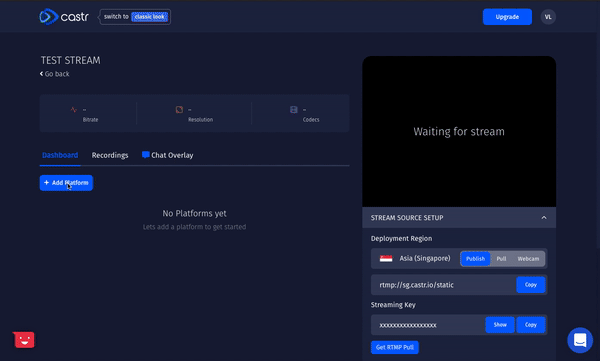Screen dimensions: 600x361
Task: Click the Waiting for stream preview player
Action: pos(459,131)
